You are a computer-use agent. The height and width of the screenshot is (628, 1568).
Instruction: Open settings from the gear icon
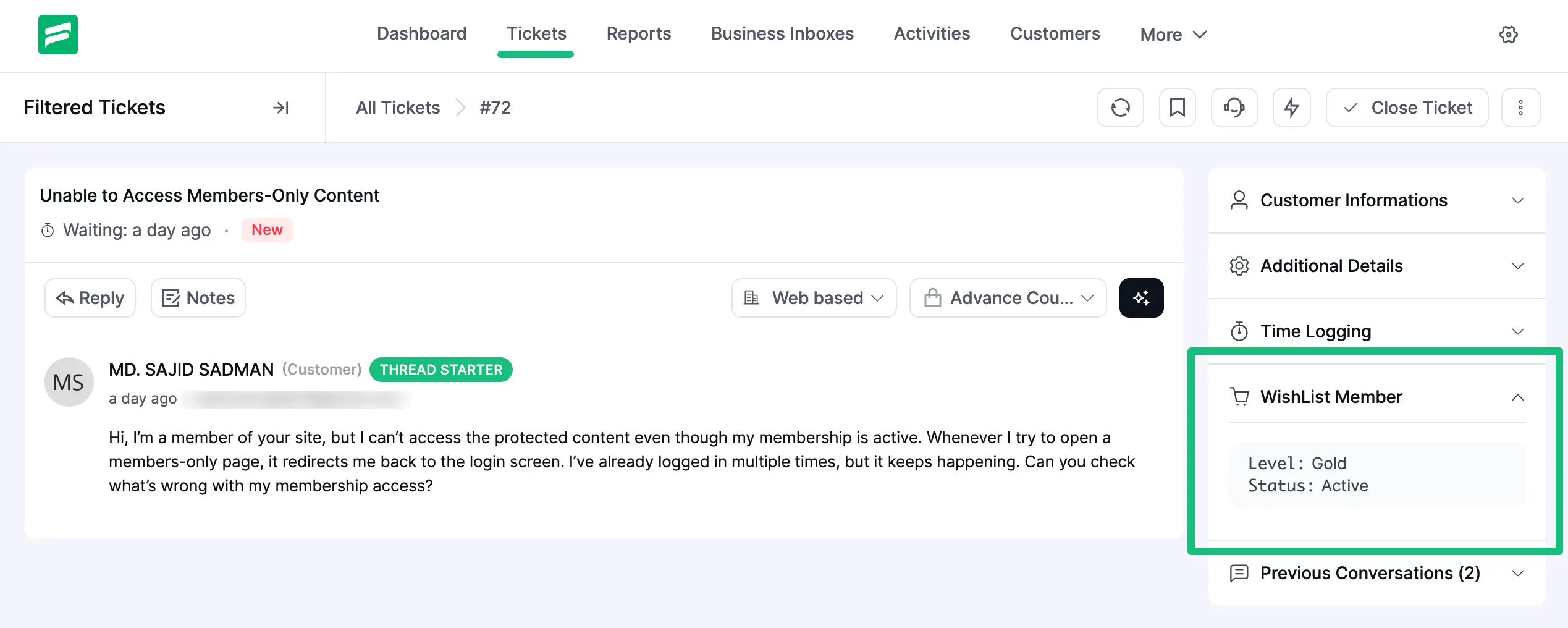tap(1508, 35)
